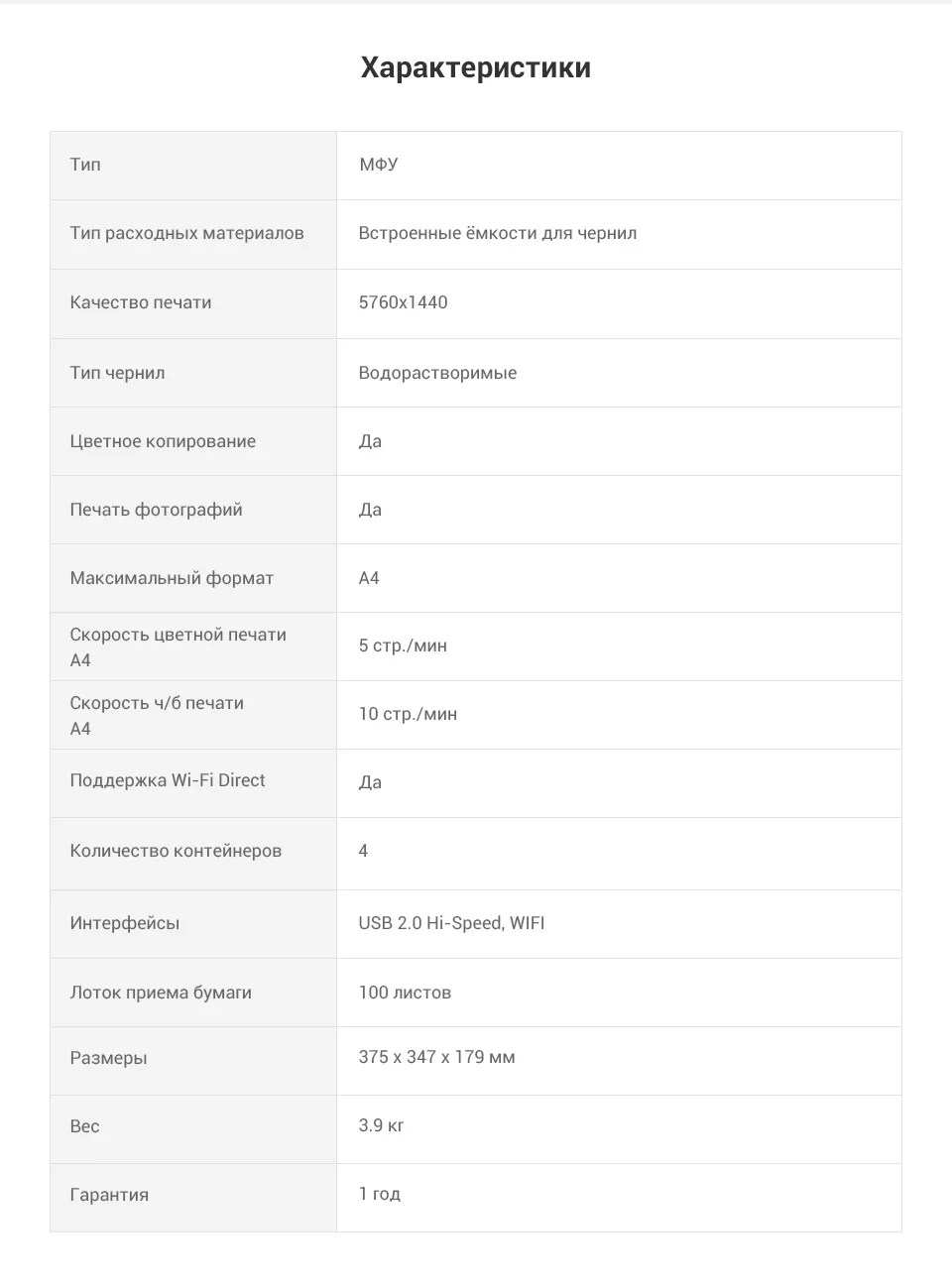Select Поддержка Wi-Fi Direct label

168,780
